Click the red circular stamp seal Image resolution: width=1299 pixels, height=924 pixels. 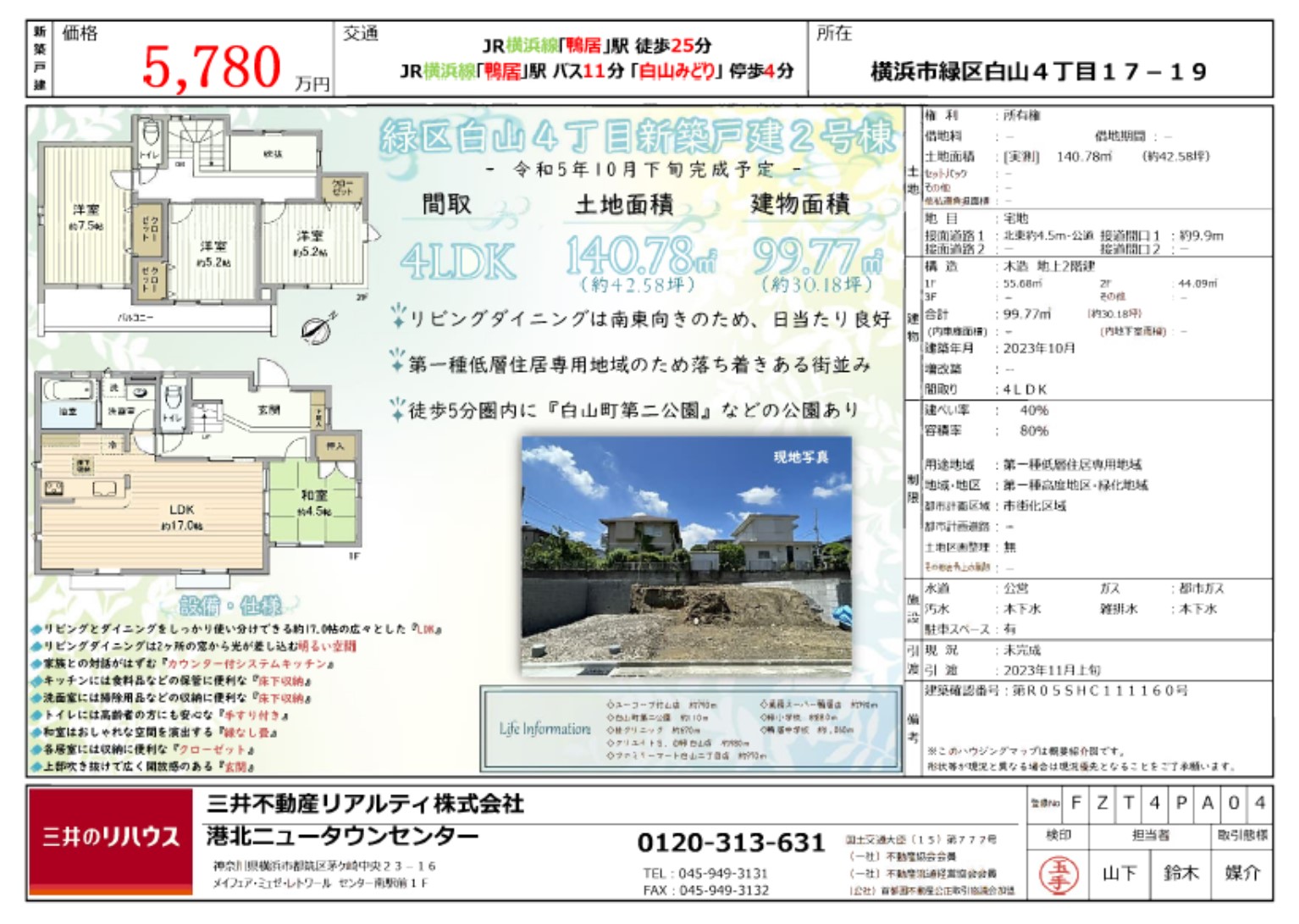[1059, 874]
